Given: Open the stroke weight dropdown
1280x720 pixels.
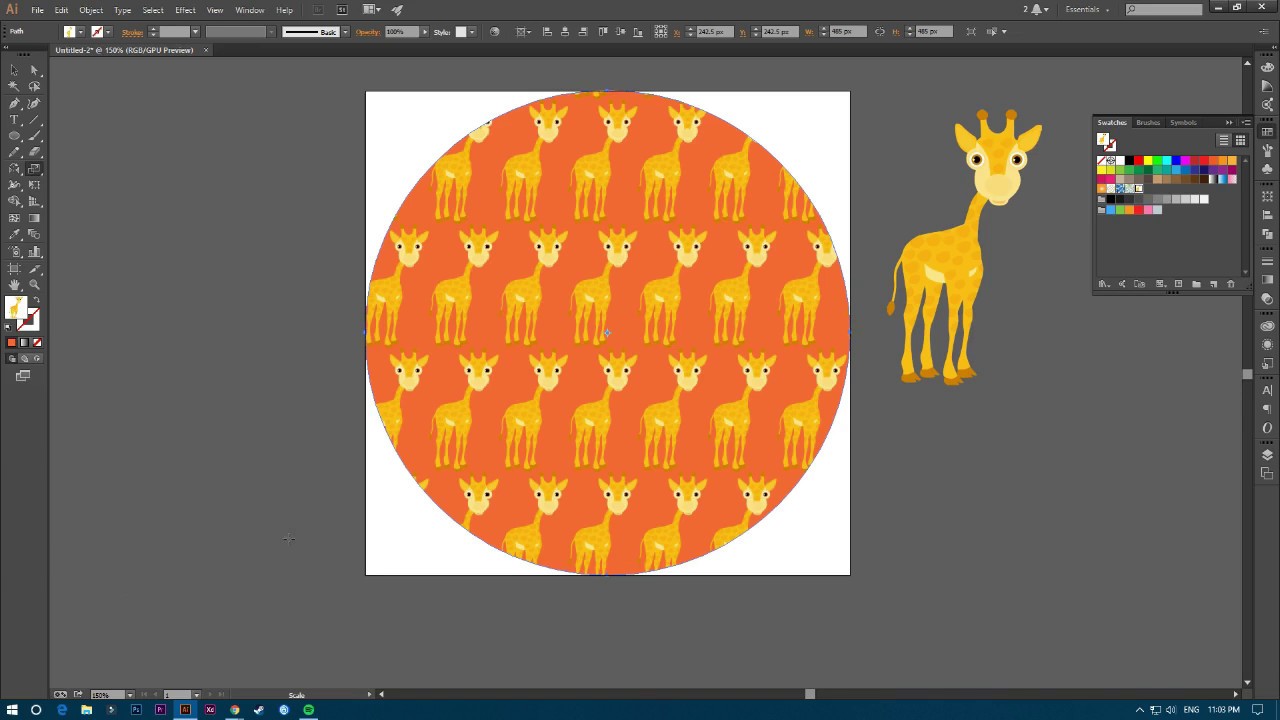Looking at the screenshot, I should [x=195, y=32].
